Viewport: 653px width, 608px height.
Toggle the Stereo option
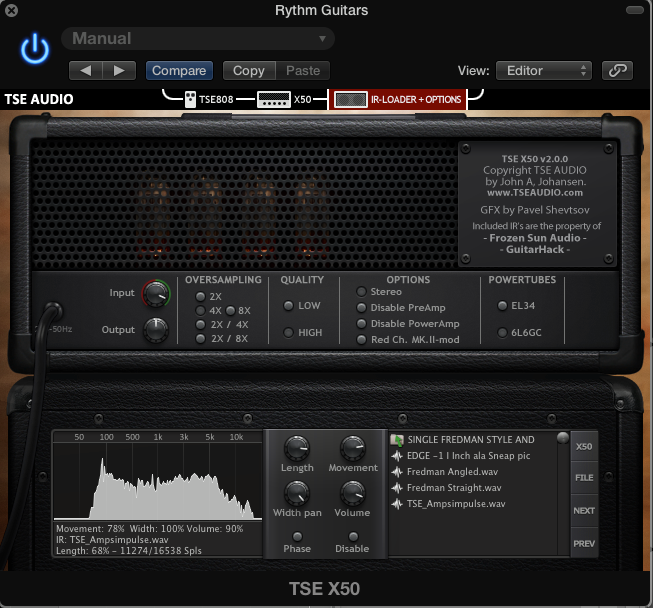[361, 292]
